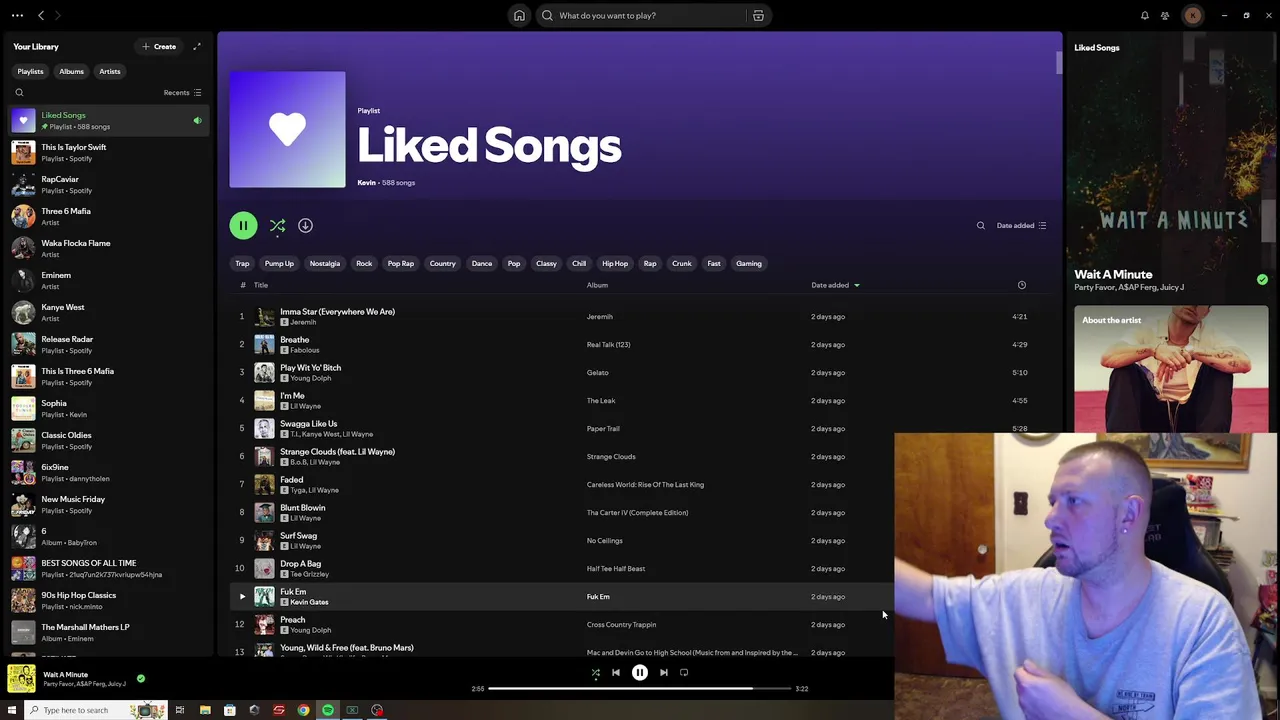Open the Paper Trail album link

tap(603, 428)
